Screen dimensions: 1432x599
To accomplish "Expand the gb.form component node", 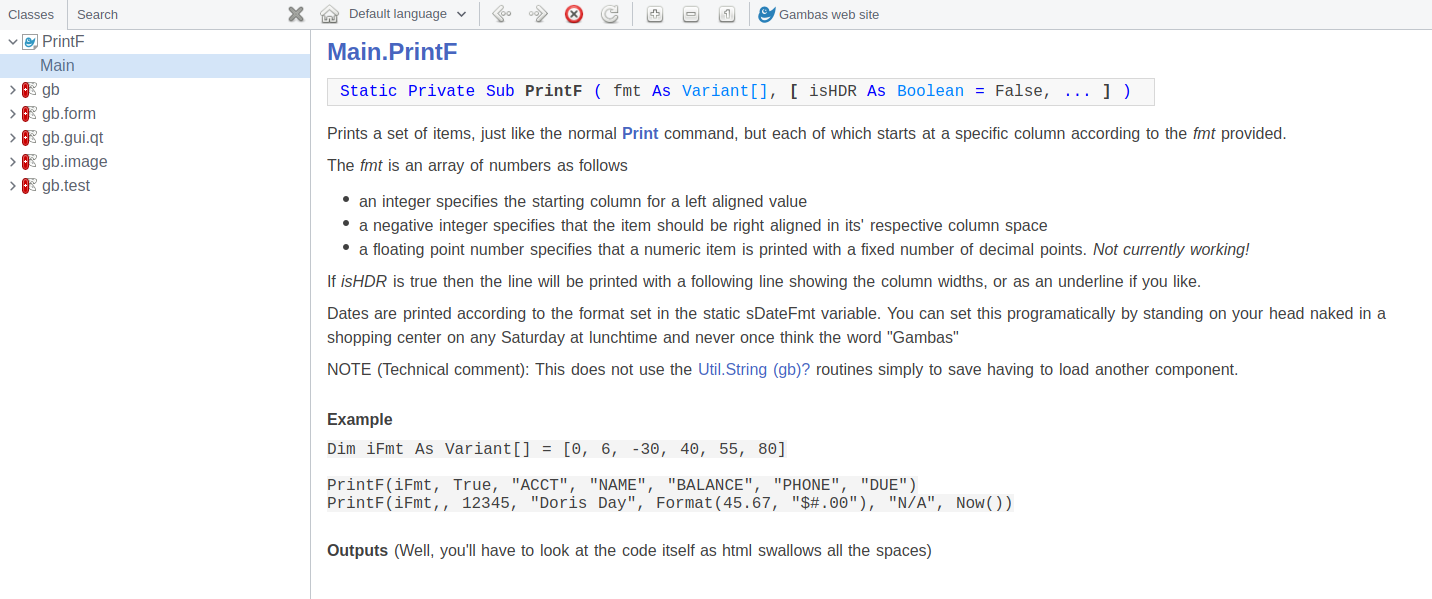I will (x=12, y=114).
